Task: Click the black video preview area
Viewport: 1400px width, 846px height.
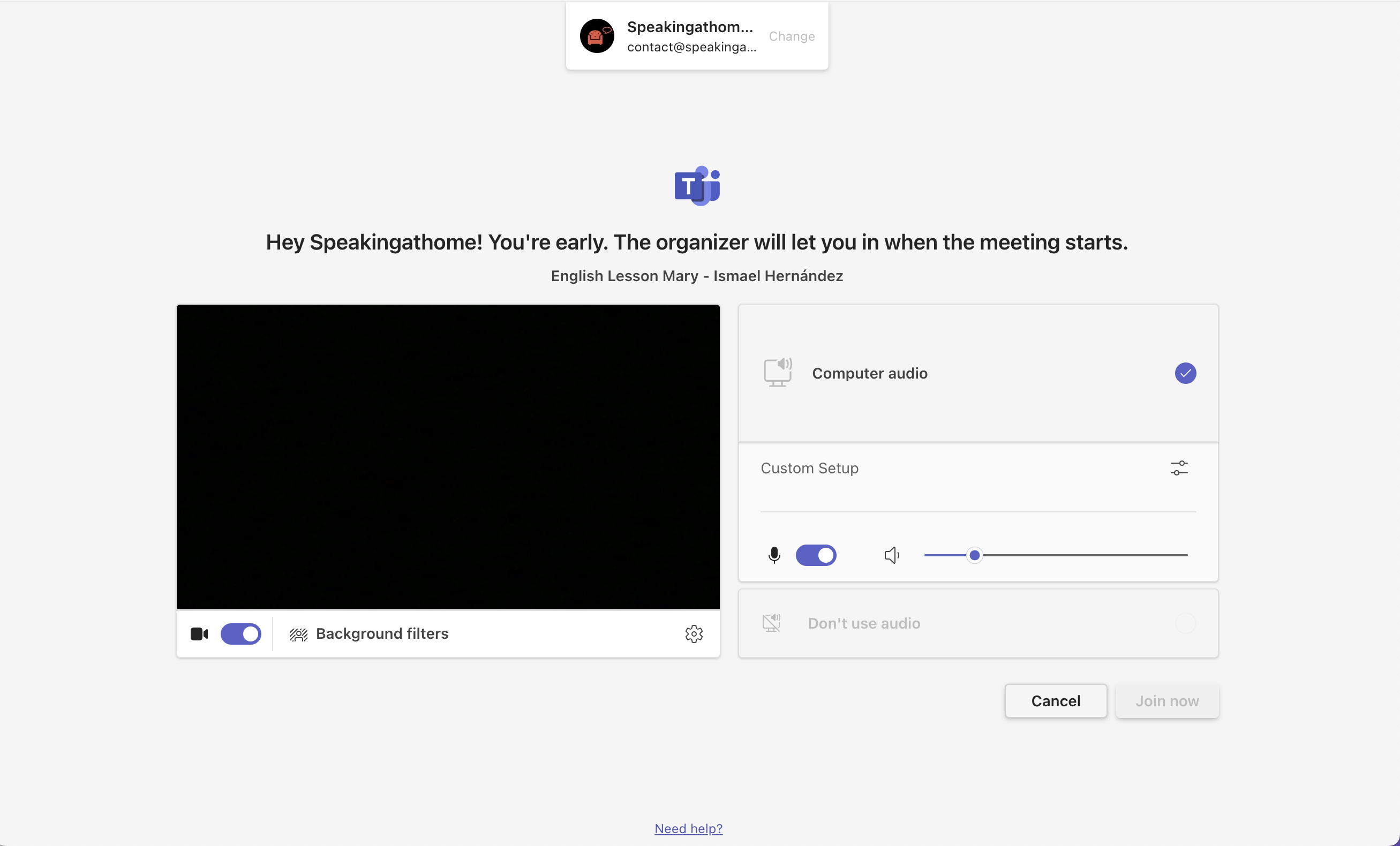Action: [448, 455]
